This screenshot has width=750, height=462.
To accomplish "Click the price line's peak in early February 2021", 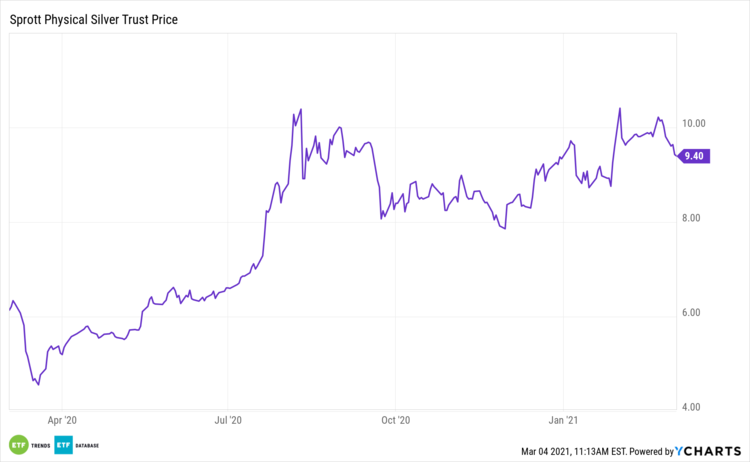I will (620, 108).
